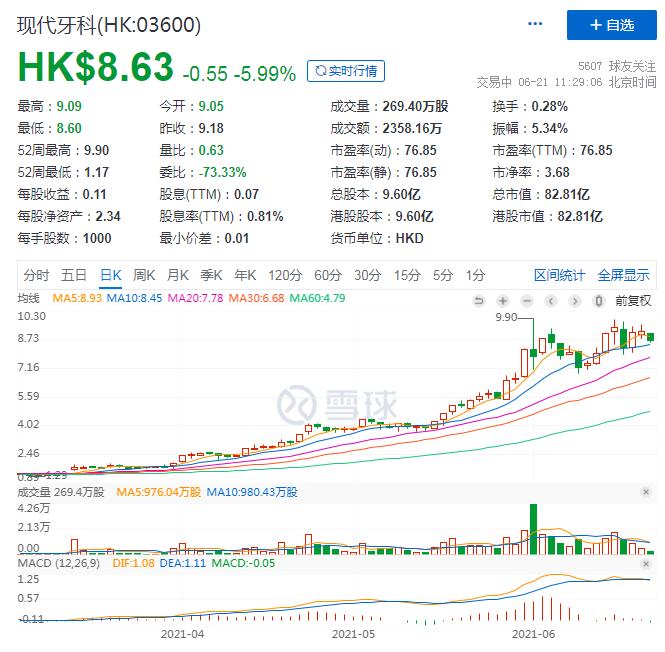Select the 月K monthly chart tab

tap(178, 275)
